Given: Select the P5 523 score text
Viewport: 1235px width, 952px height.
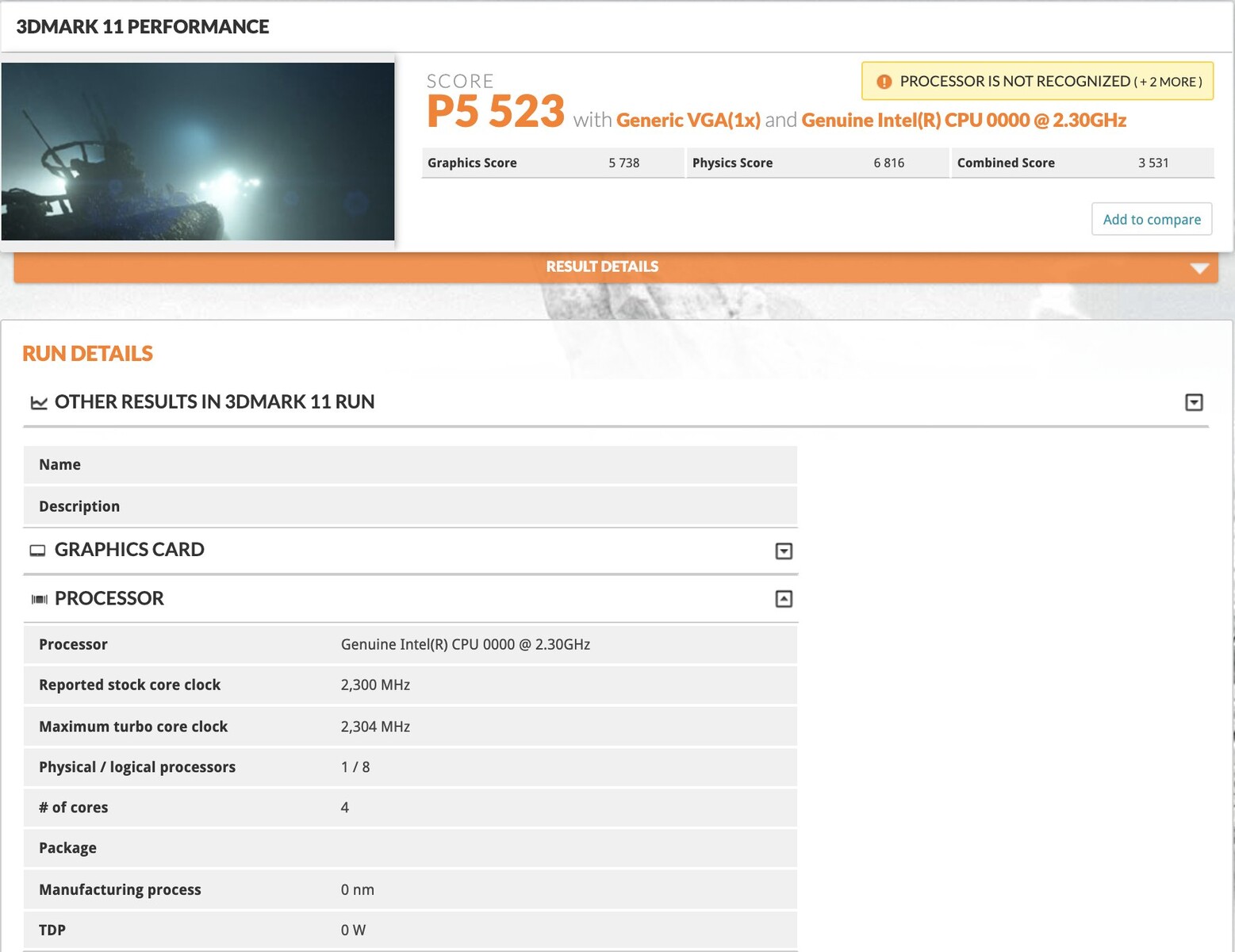Looking at the screenshot, I should (496, 111).
